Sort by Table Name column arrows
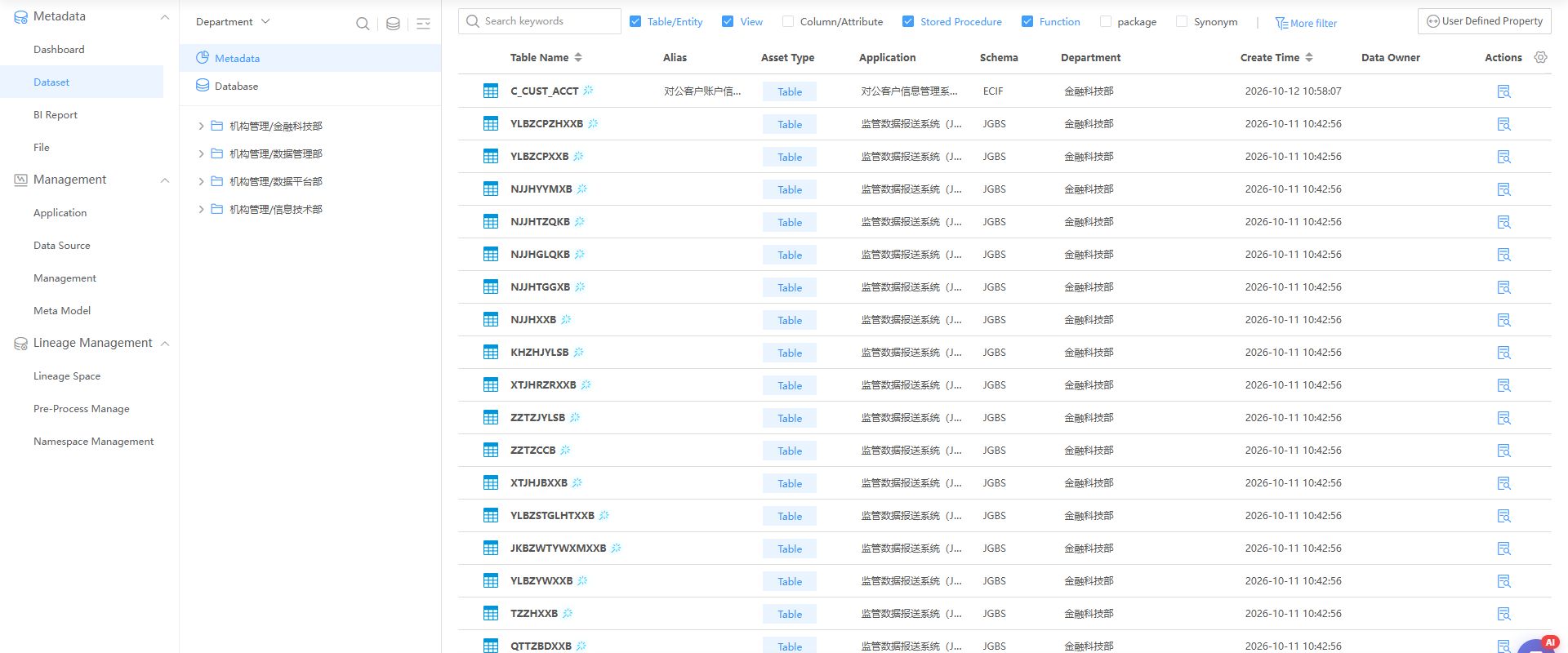 click(578, 57)
